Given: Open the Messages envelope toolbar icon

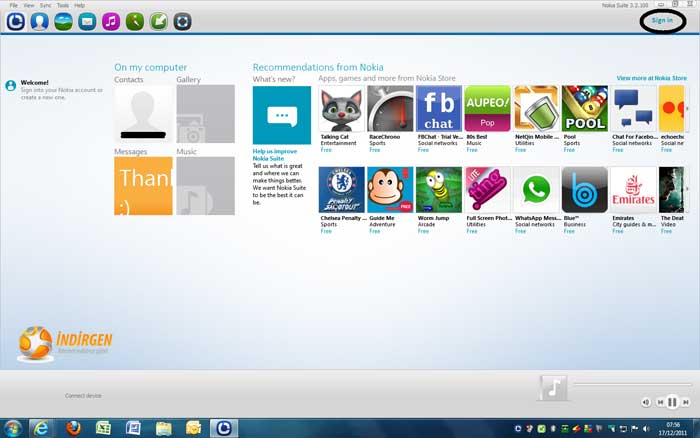Looking at the screenshot, I should point(87,21).
